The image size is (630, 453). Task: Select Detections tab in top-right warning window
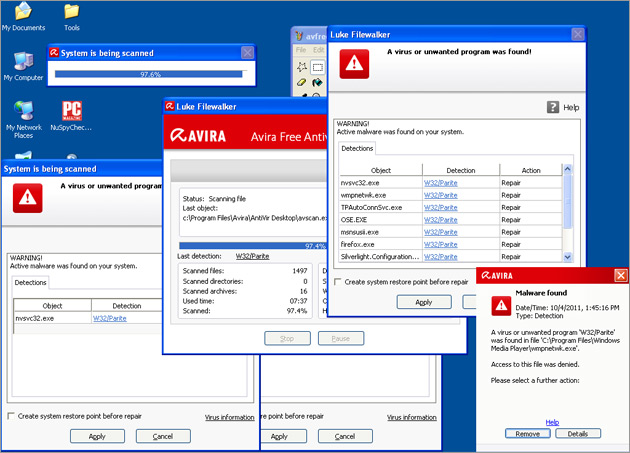pos(357,148)
